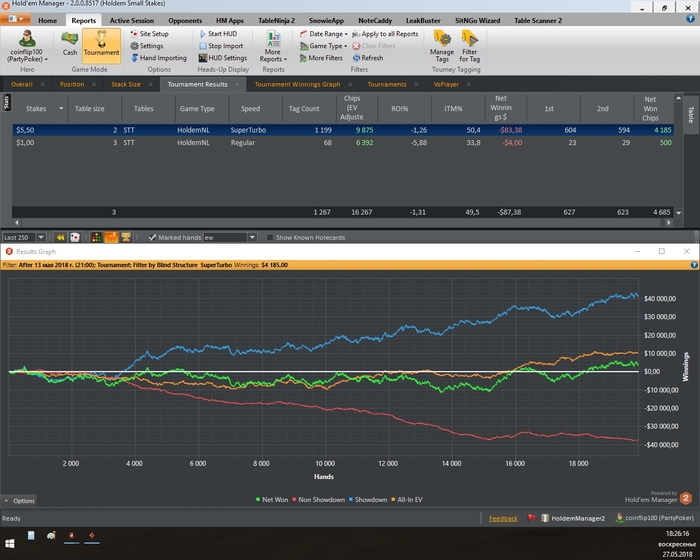Click the colored grid icon in toolbar
The width and height of the screenshot is (700, 560).
(96, 237)
